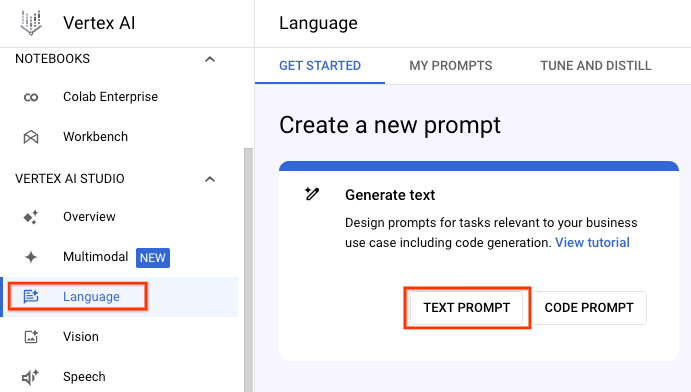Select the GET STARTED tab
Viewport: 691px width, 392px height.
click(320, 66)
